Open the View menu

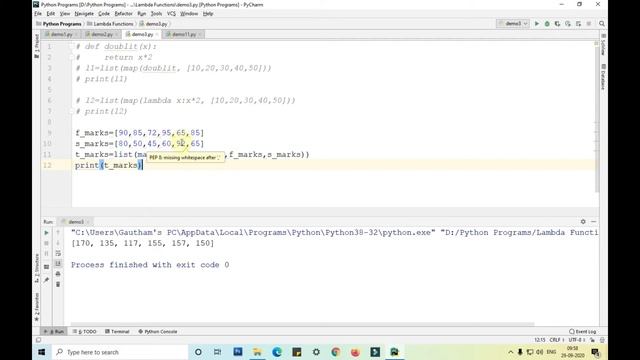64,13
